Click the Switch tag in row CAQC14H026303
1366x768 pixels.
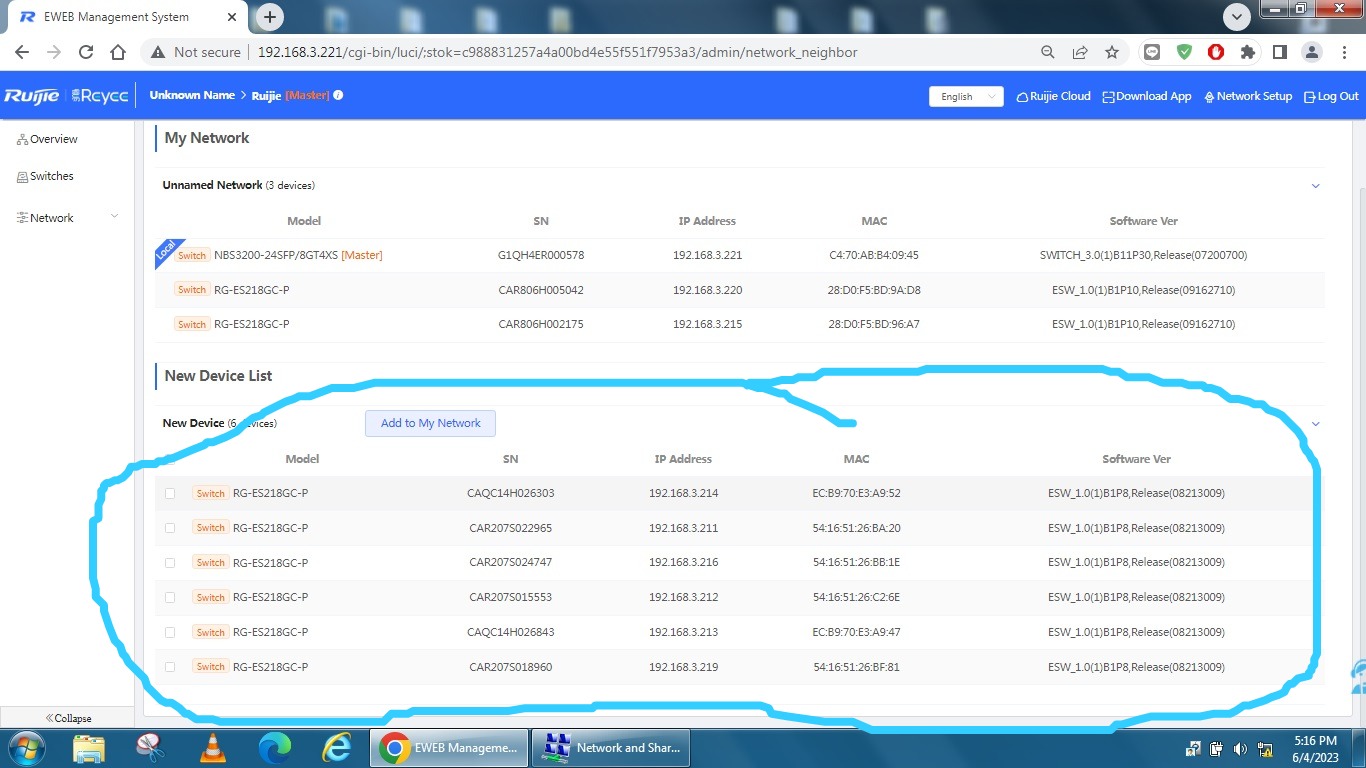tap(211, 493)
